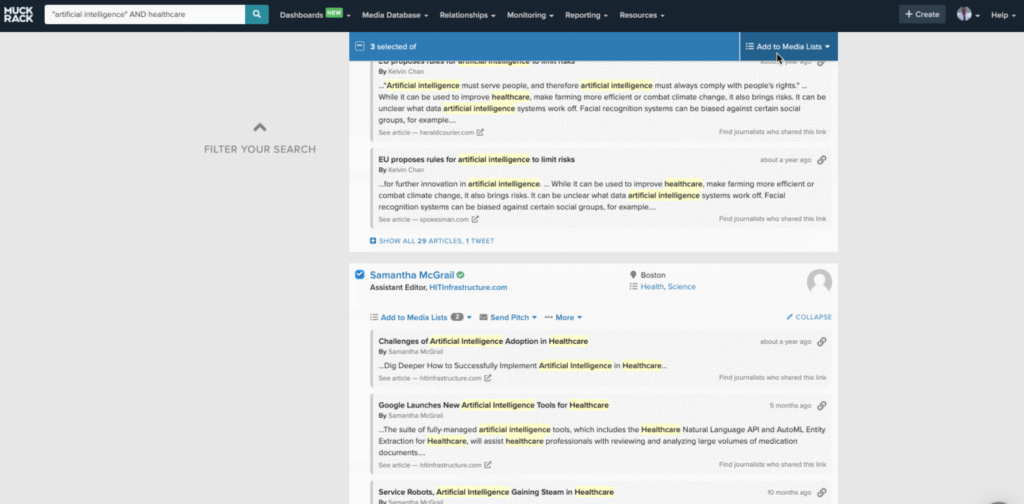This screenshot has width=1024, height=504.
Task: Expand Filter Your Search panel
Action: click(x=260, y=150)
